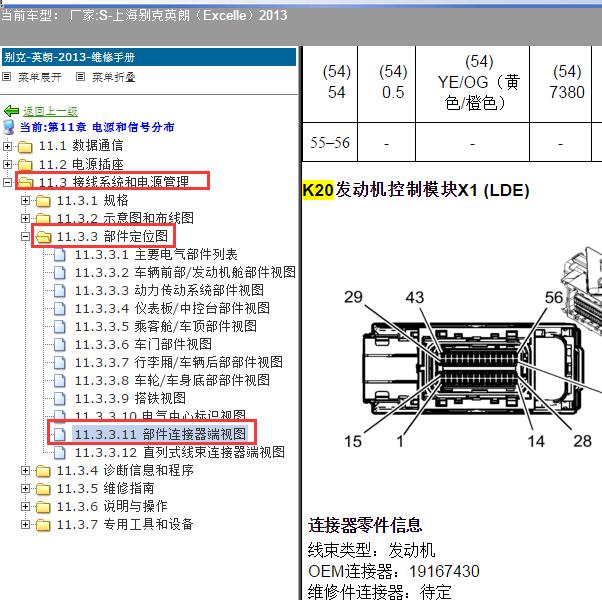The image size is (602, 600).
Task: Click the 别克-英朗-2013-维修手册 header
Action: coord(149,57)
